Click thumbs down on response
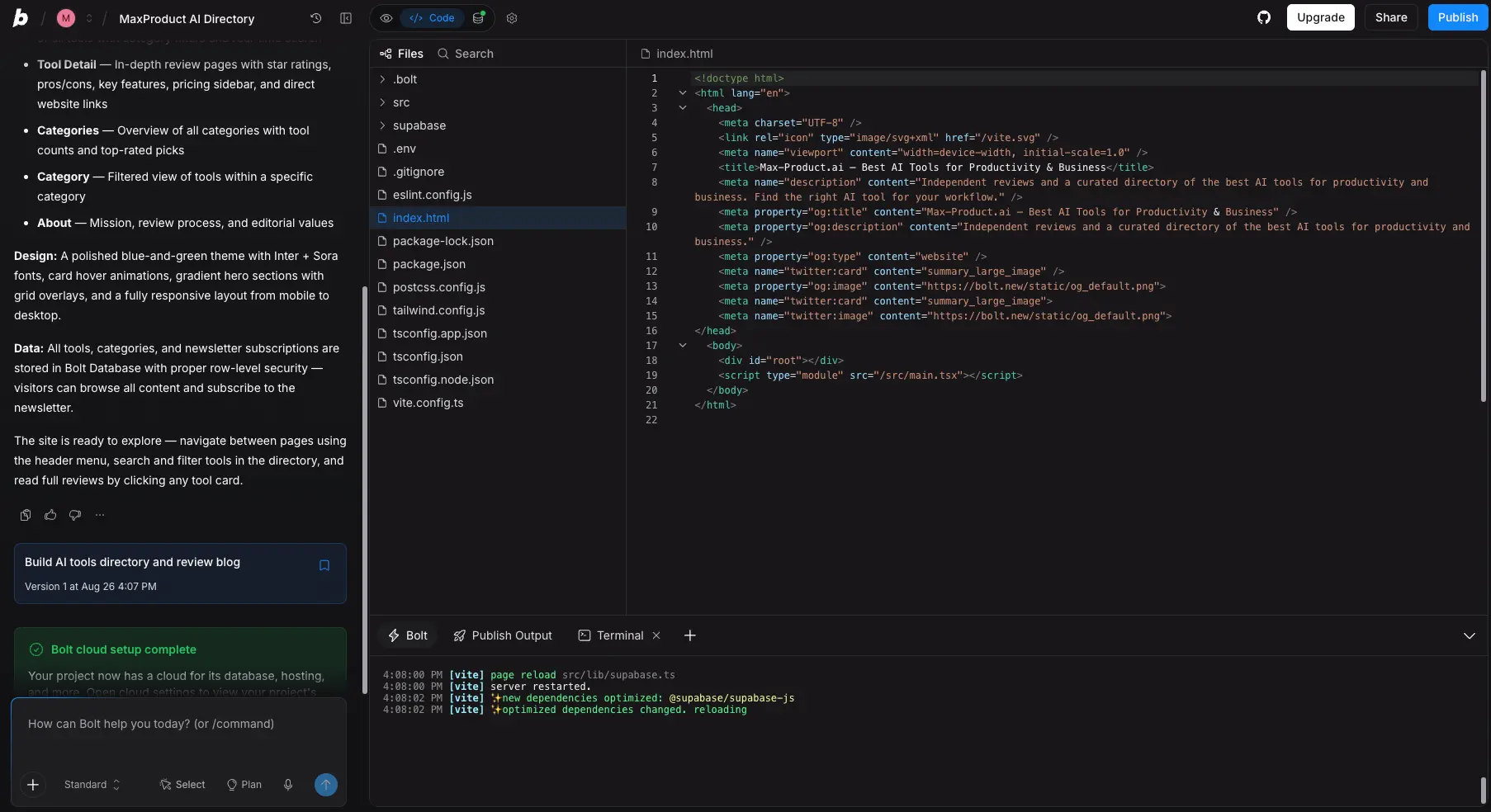Image resolution: width=1491 pixels, height=812 pixels. pos(75,515)
